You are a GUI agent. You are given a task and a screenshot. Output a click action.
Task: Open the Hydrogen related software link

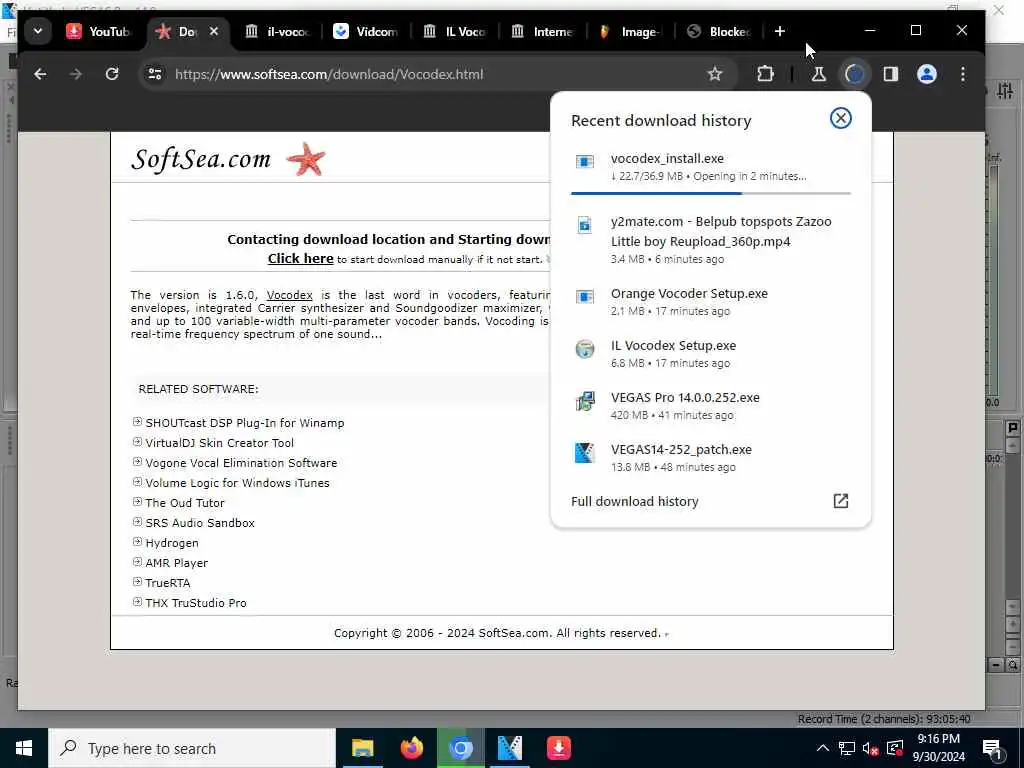point(172,543)
